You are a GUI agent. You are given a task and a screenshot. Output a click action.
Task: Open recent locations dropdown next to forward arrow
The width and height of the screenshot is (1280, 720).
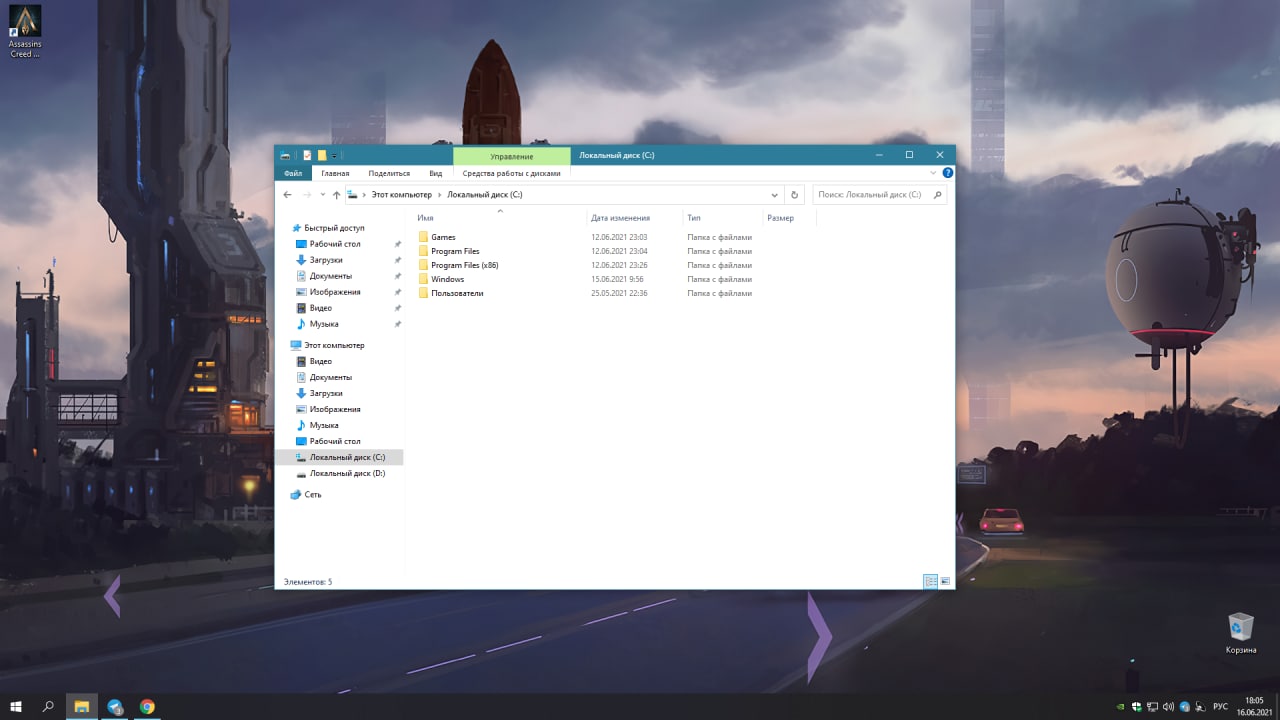coord(322,195)
